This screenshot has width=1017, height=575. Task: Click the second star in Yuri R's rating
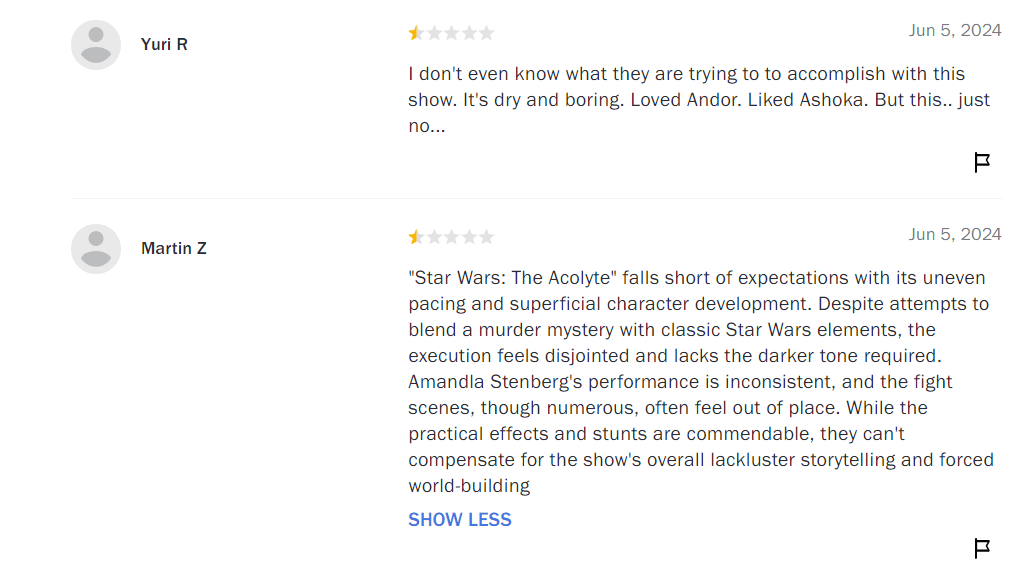(434, 33)
